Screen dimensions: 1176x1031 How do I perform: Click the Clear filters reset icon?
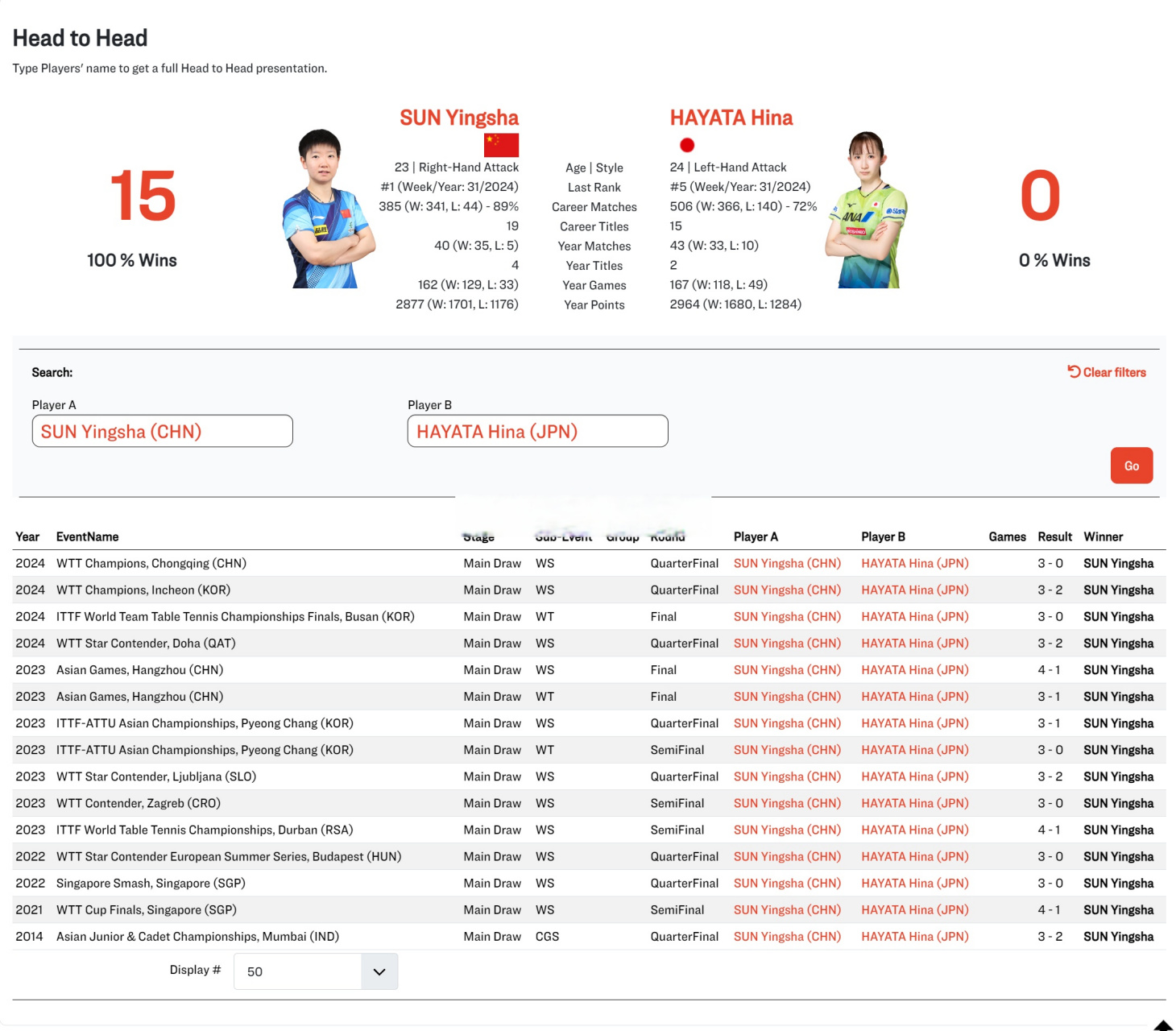[x=1074, y=371]
